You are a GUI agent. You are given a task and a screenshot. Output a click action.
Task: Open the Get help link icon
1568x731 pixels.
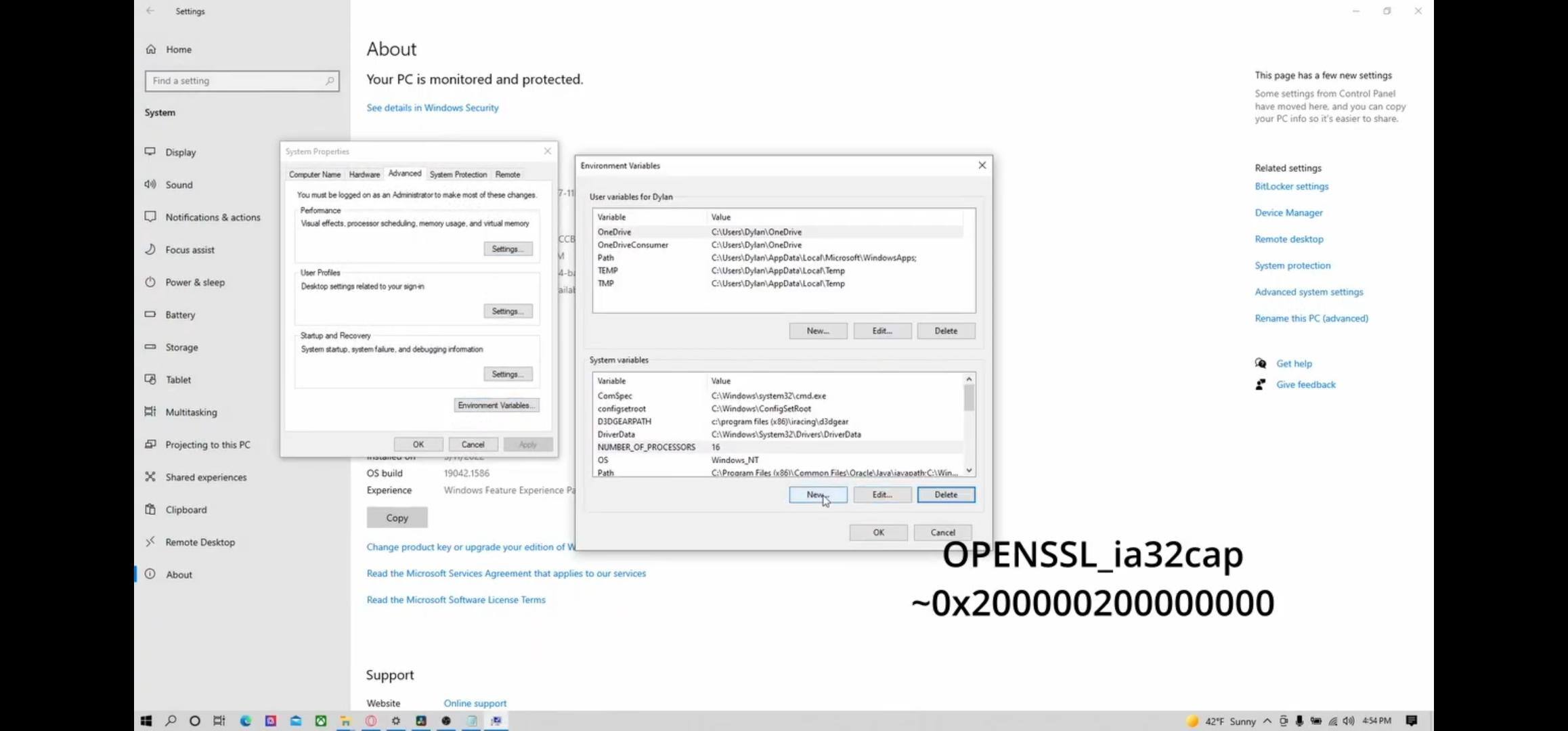[1261, 363]
